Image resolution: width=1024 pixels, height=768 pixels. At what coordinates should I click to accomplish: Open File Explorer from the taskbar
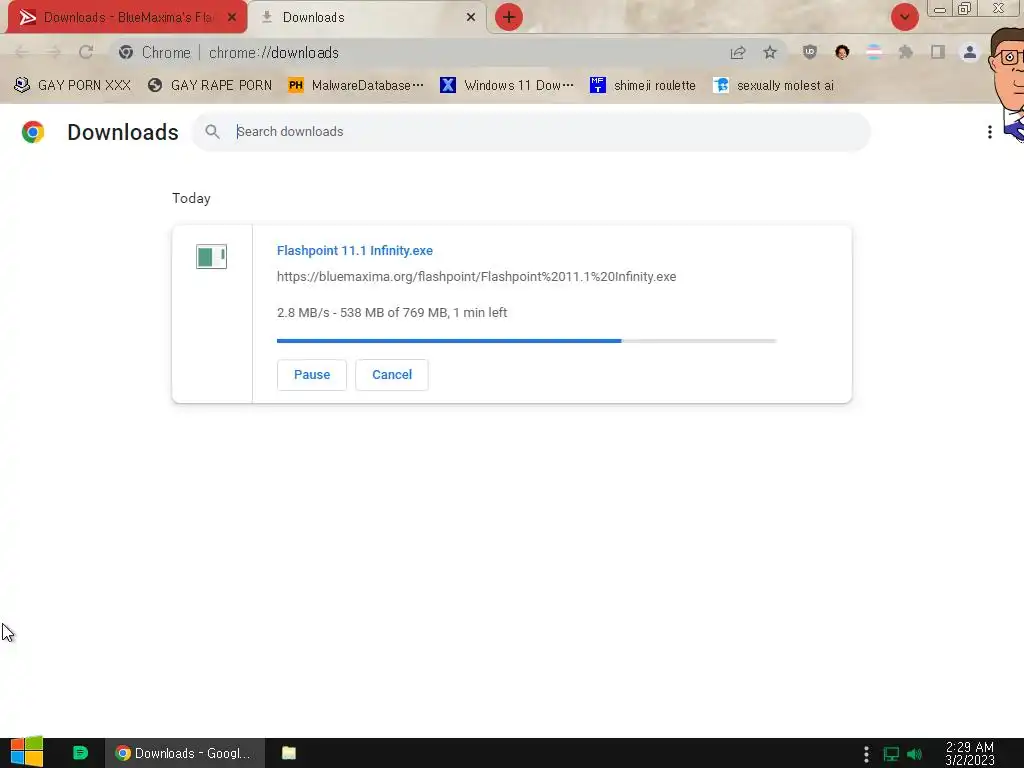pos(289,753)
